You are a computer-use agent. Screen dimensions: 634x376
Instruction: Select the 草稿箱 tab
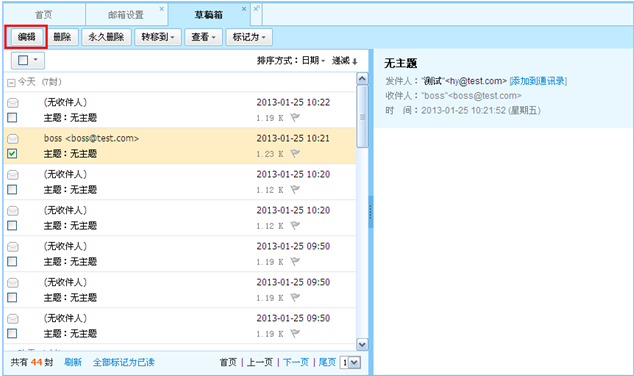click(209, 15)
